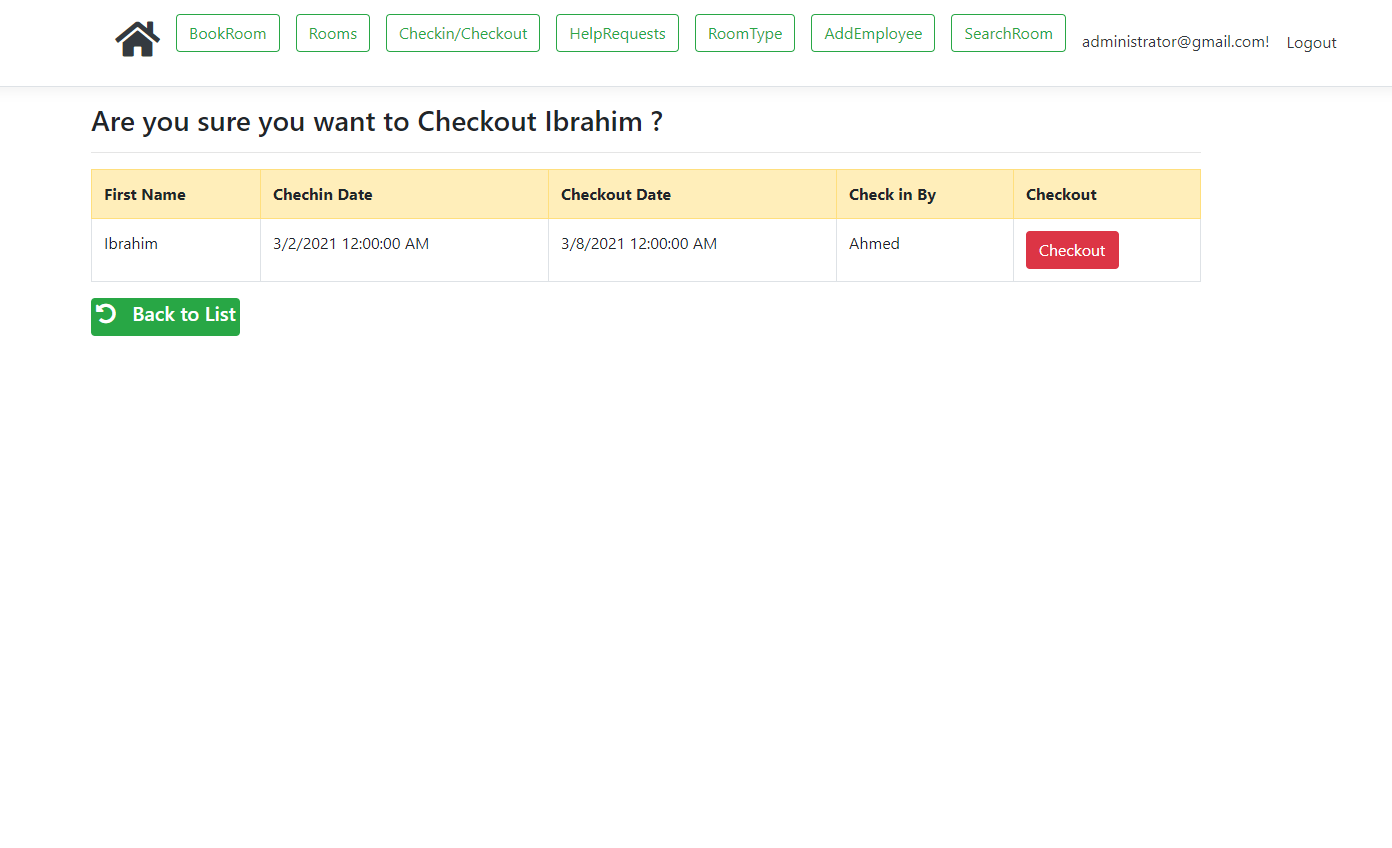Viewport: 1392px width, 848px height.
Task: Navigate to HelpRequests
Action: [617, 33]
